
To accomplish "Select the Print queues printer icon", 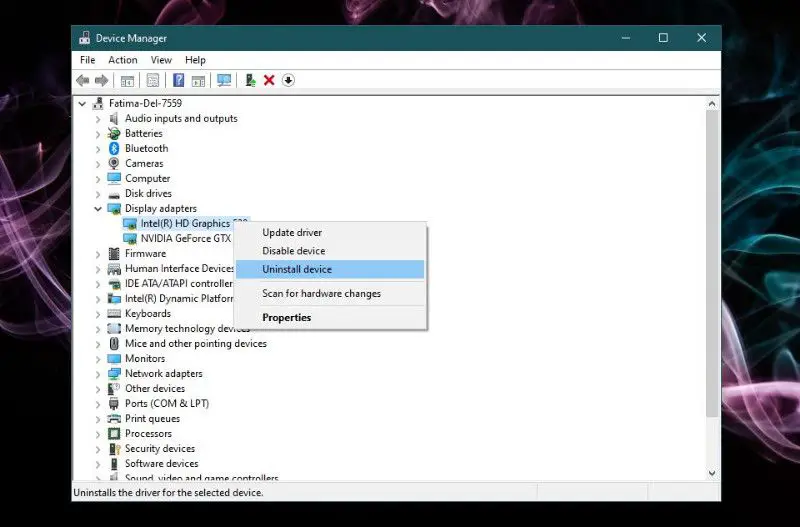I will tap(114, 419).
